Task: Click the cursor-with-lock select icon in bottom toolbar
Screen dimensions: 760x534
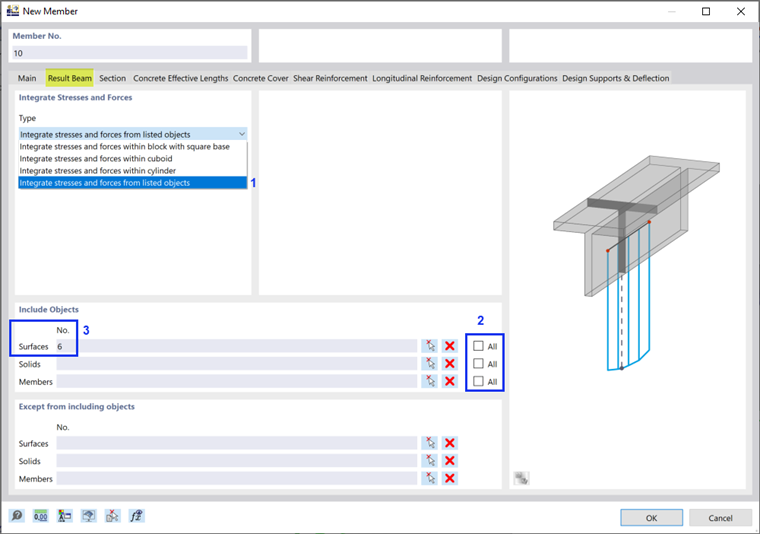Action: [112, 516]
